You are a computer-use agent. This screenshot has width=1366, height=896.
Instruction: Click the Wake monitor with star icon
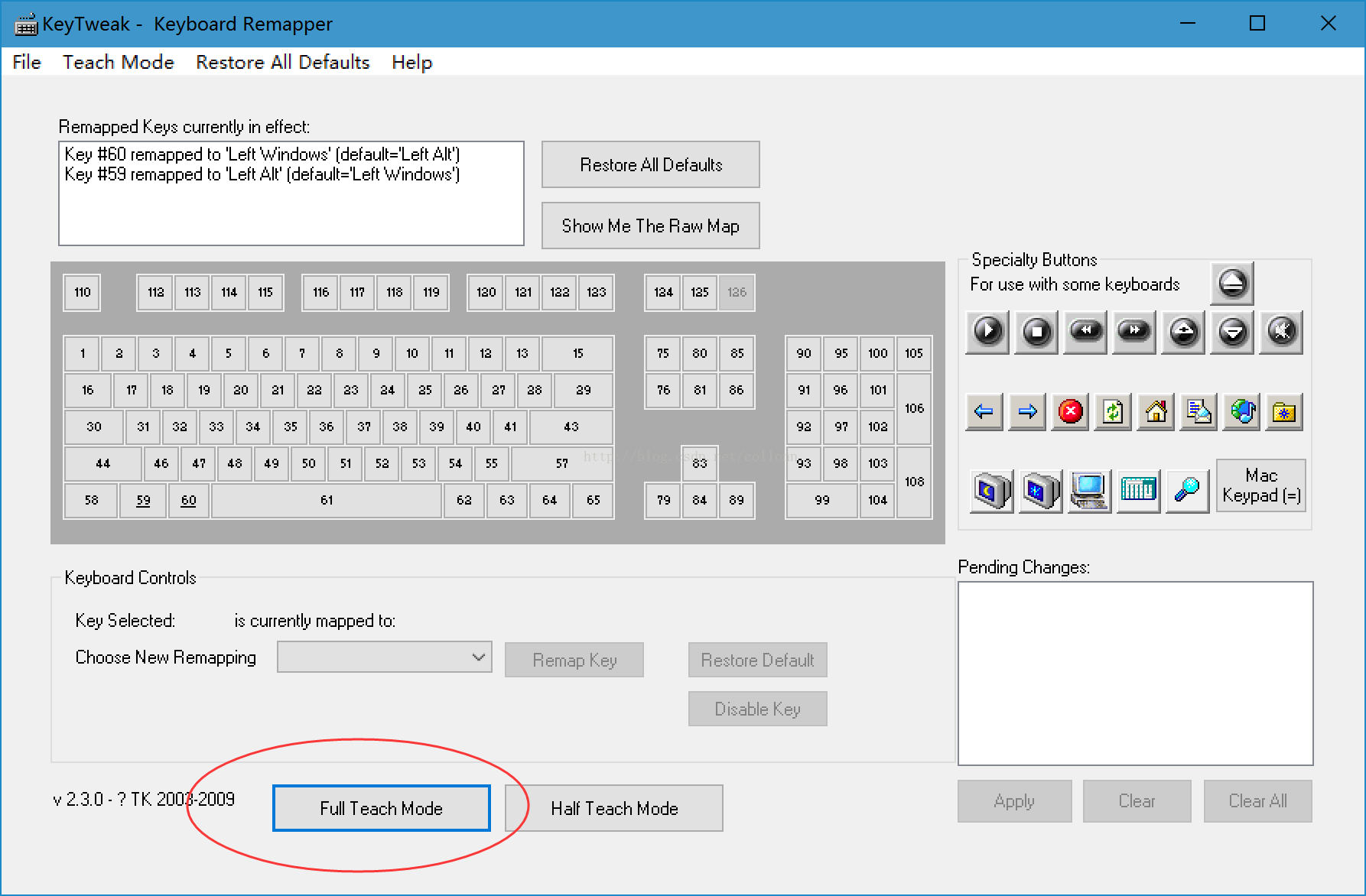coord(1041,490)
